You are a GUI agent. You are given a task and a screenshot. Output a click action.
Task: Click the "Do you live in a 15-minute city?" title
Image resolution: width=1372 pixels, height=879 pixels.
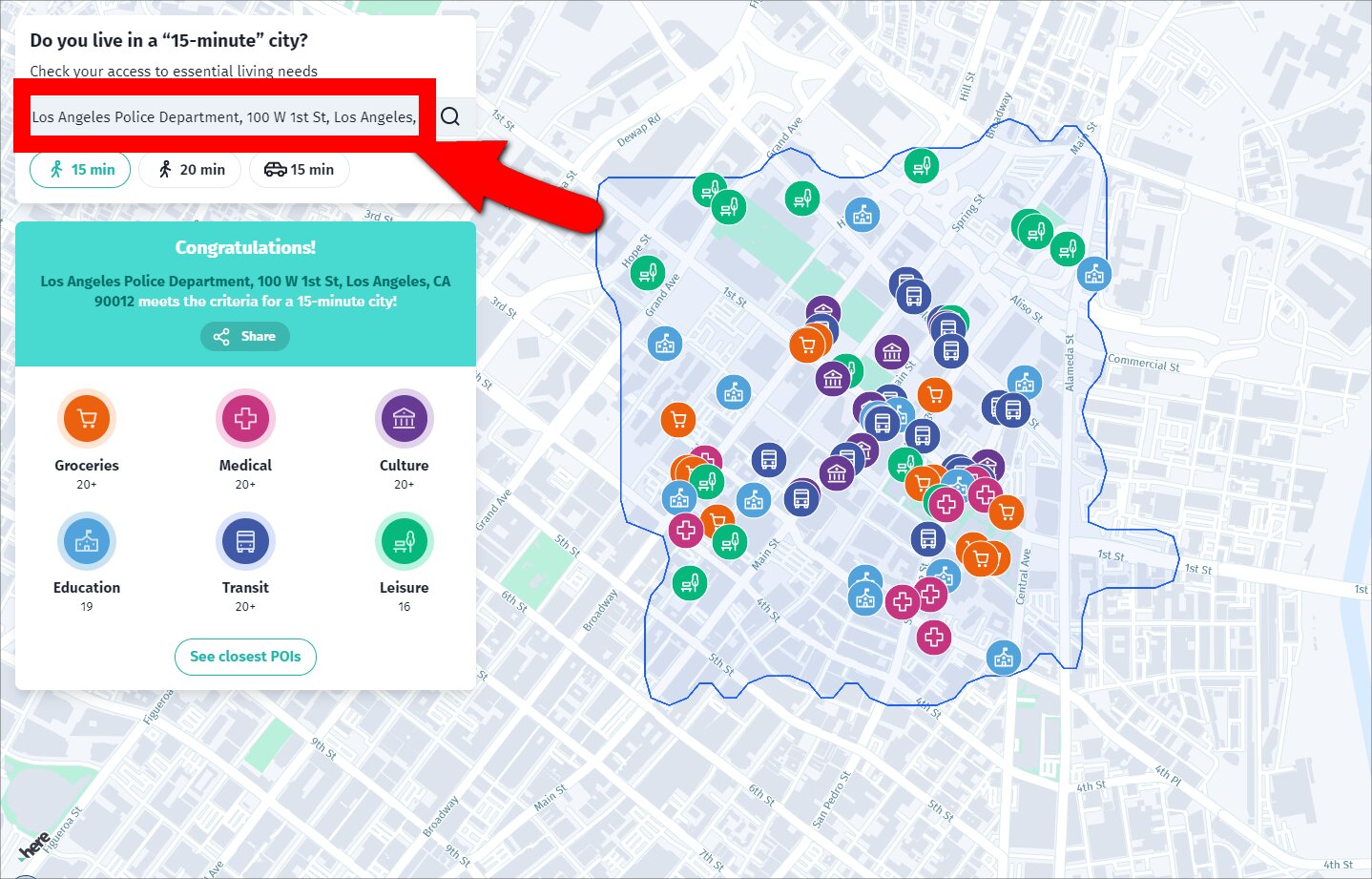click(169, 40)
